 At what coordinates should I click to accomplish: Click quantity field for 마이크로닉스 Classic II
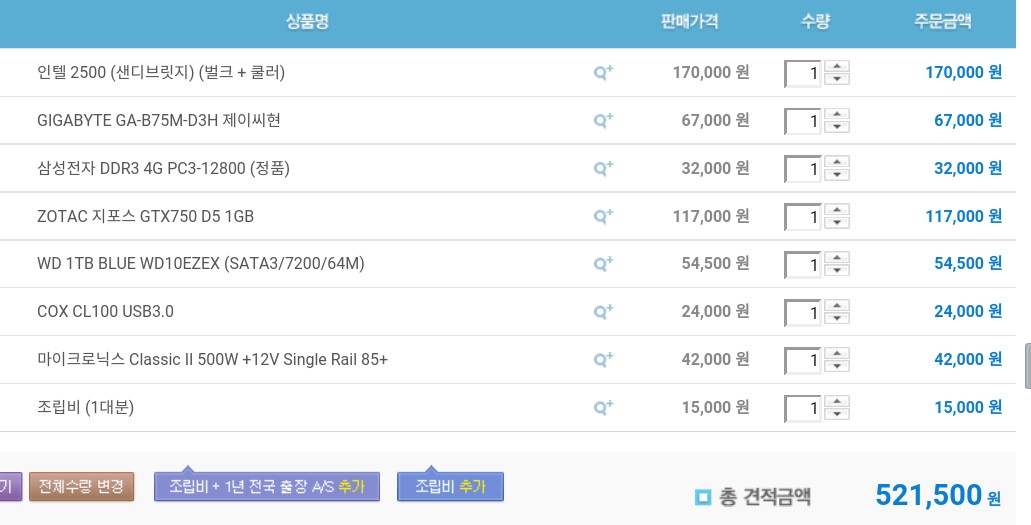coord(803,360)
